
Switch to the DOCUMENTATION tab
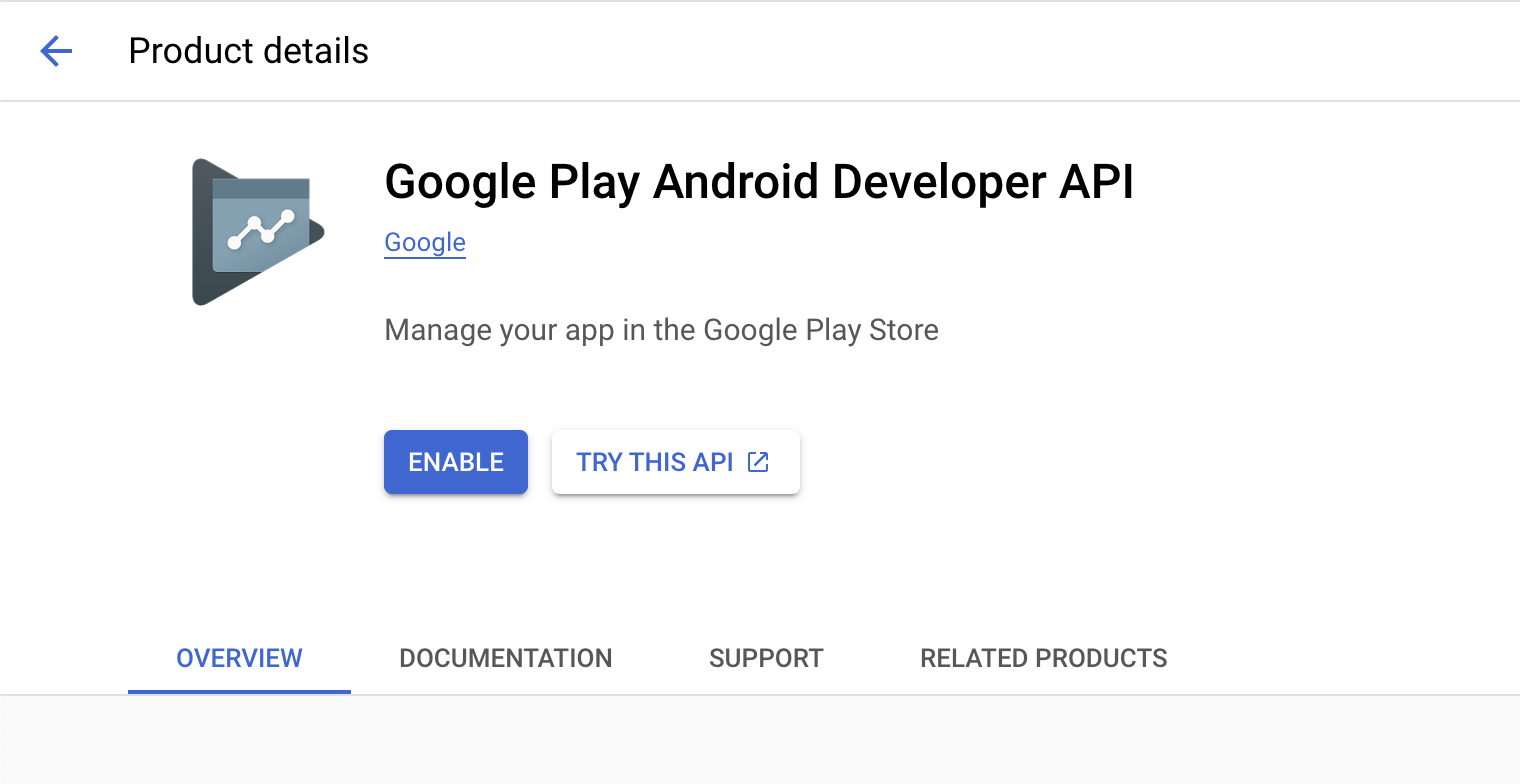tap(505, 658)
